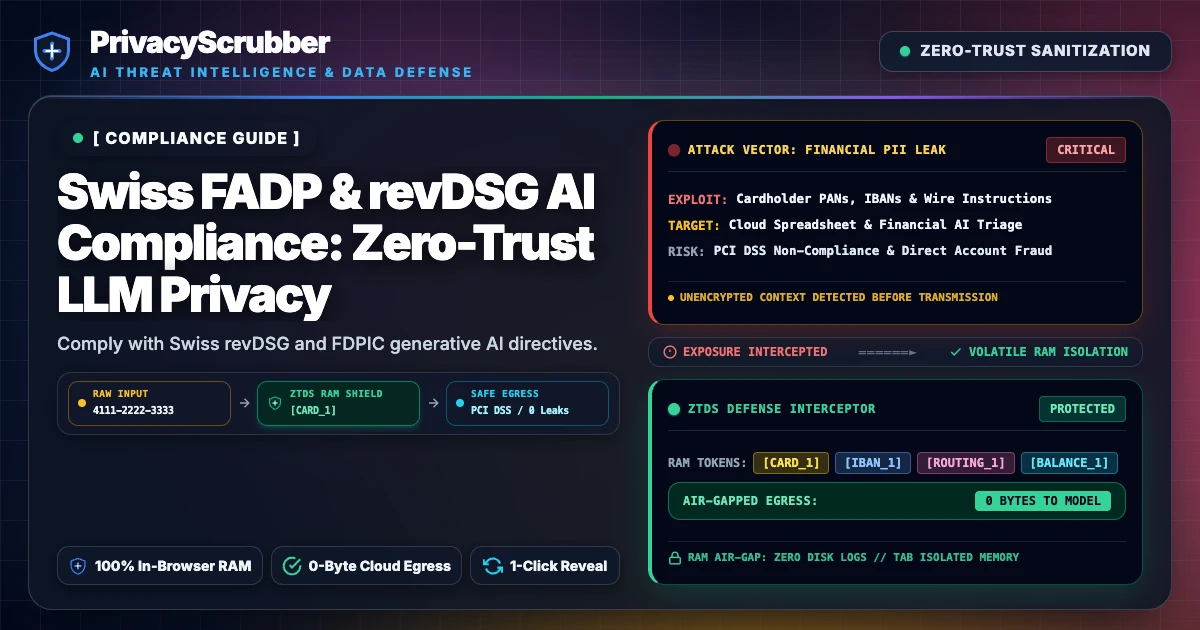This screenshot has height=630, width=1200.
Task: Click the 1-Click Reveal badge
Action: click(545, 566)
